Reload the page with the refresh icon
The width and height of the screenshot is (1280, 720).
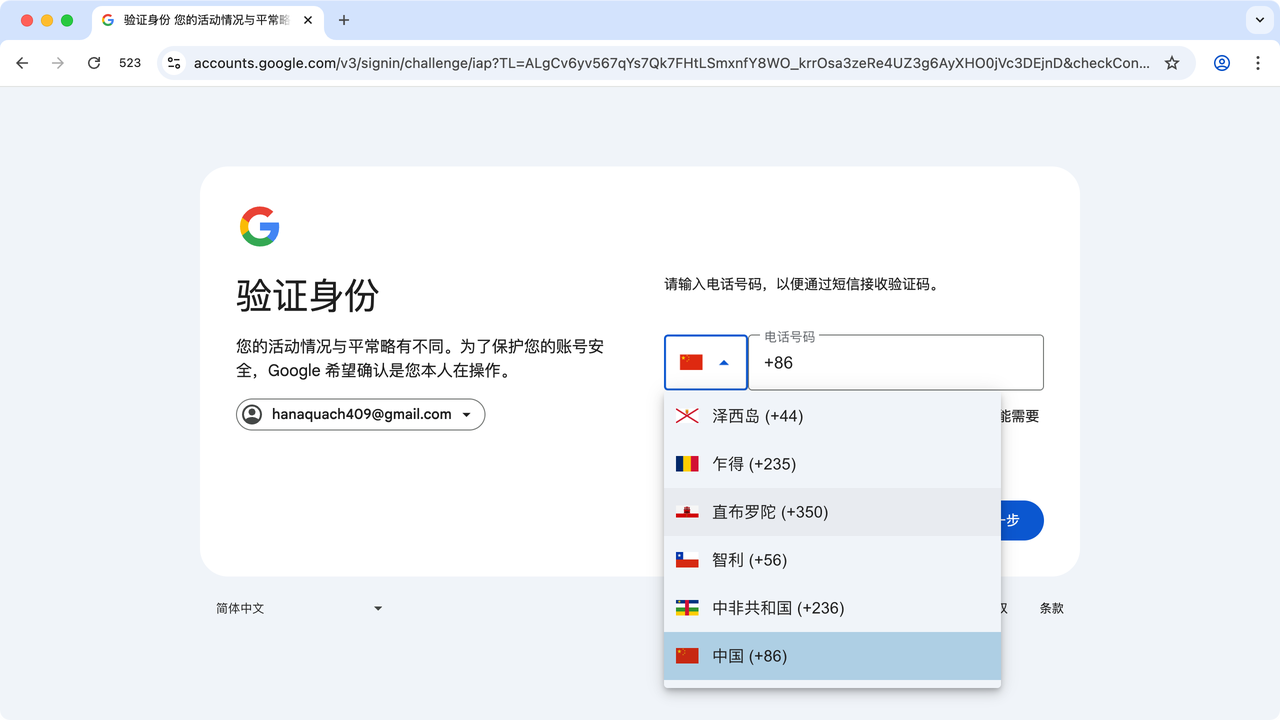pos(94,63)
